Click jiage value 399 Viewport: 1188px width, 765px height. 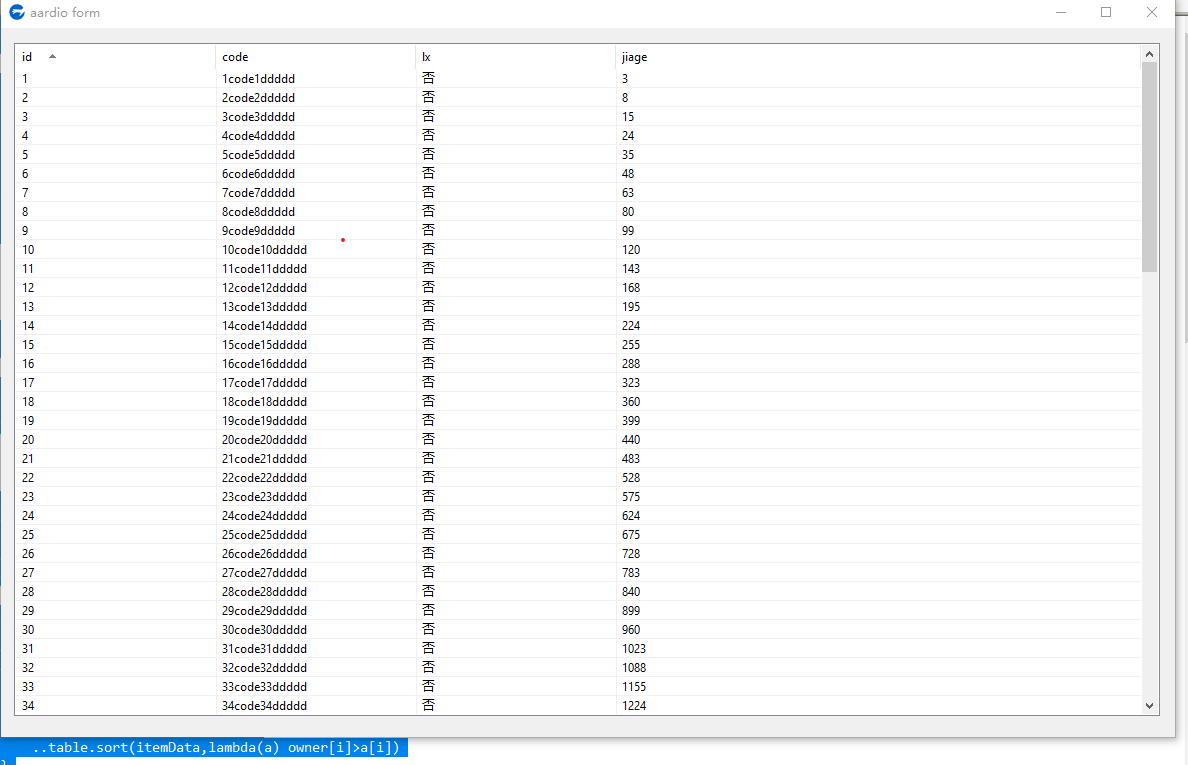tap(631, 420)
